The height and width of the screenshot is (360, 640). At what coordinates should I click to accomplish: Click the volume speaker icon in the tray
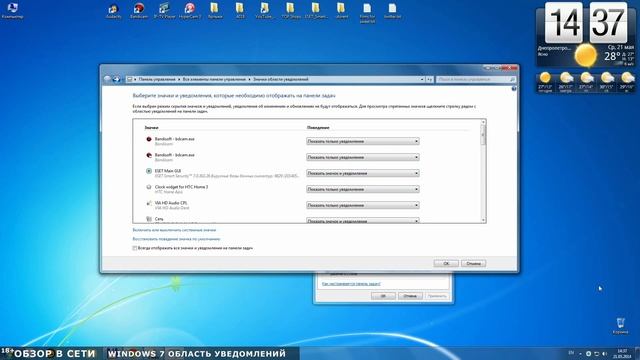[x=605, y=353]
